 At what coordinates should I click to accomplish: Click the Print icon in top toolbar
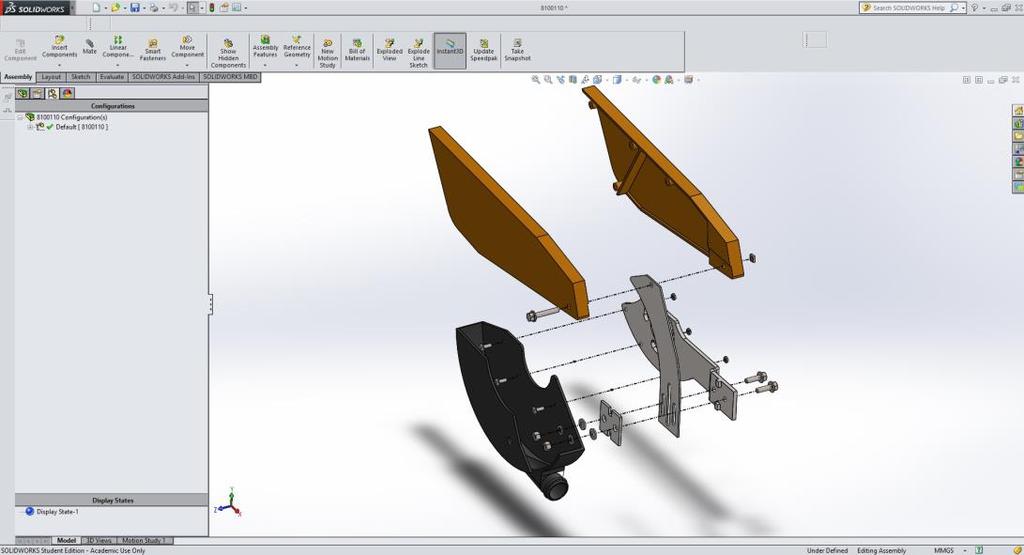[x=153, y=8]
